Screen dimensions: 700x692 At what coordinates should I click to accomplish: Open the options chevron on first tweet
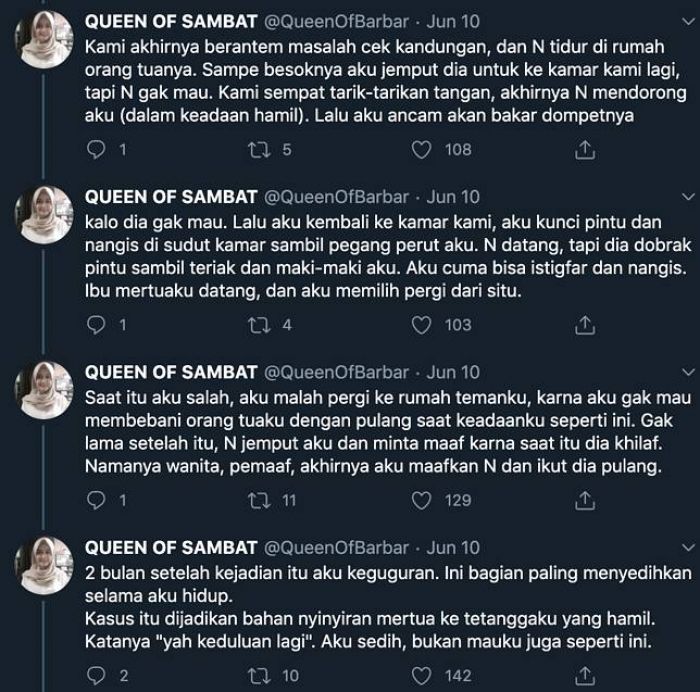click(689, 21)
